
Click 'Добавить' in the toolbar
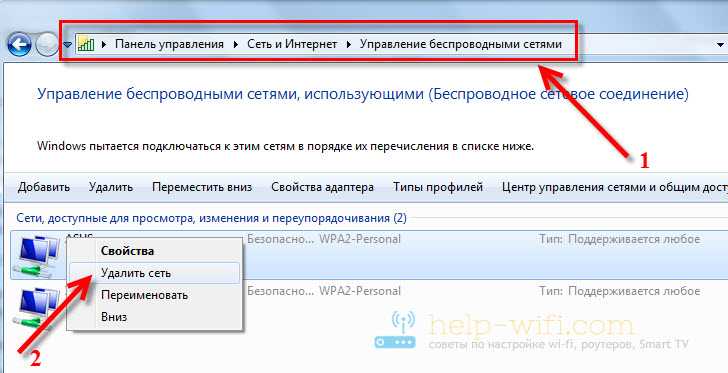44,187
